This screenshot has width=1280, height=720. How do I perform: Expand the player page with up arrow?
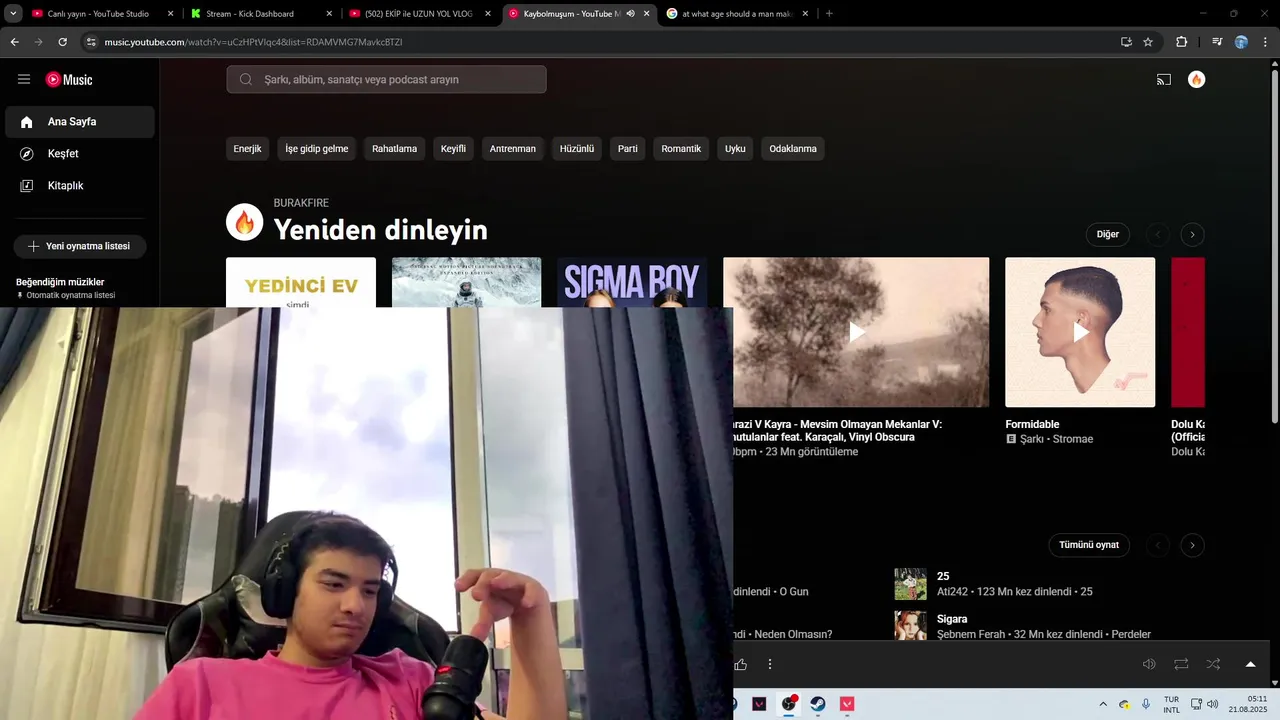(1250, 664)
